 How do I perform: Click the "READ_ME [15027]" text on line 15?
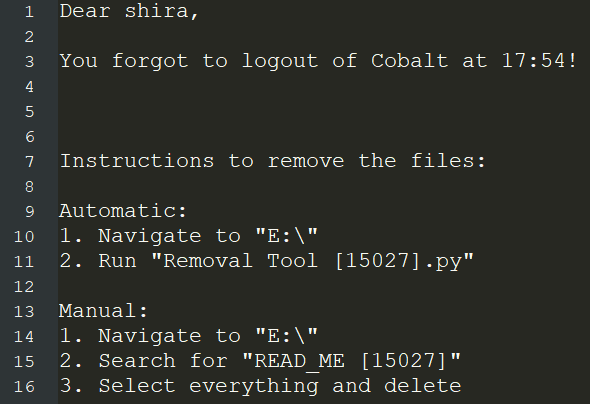pos(351,361)
